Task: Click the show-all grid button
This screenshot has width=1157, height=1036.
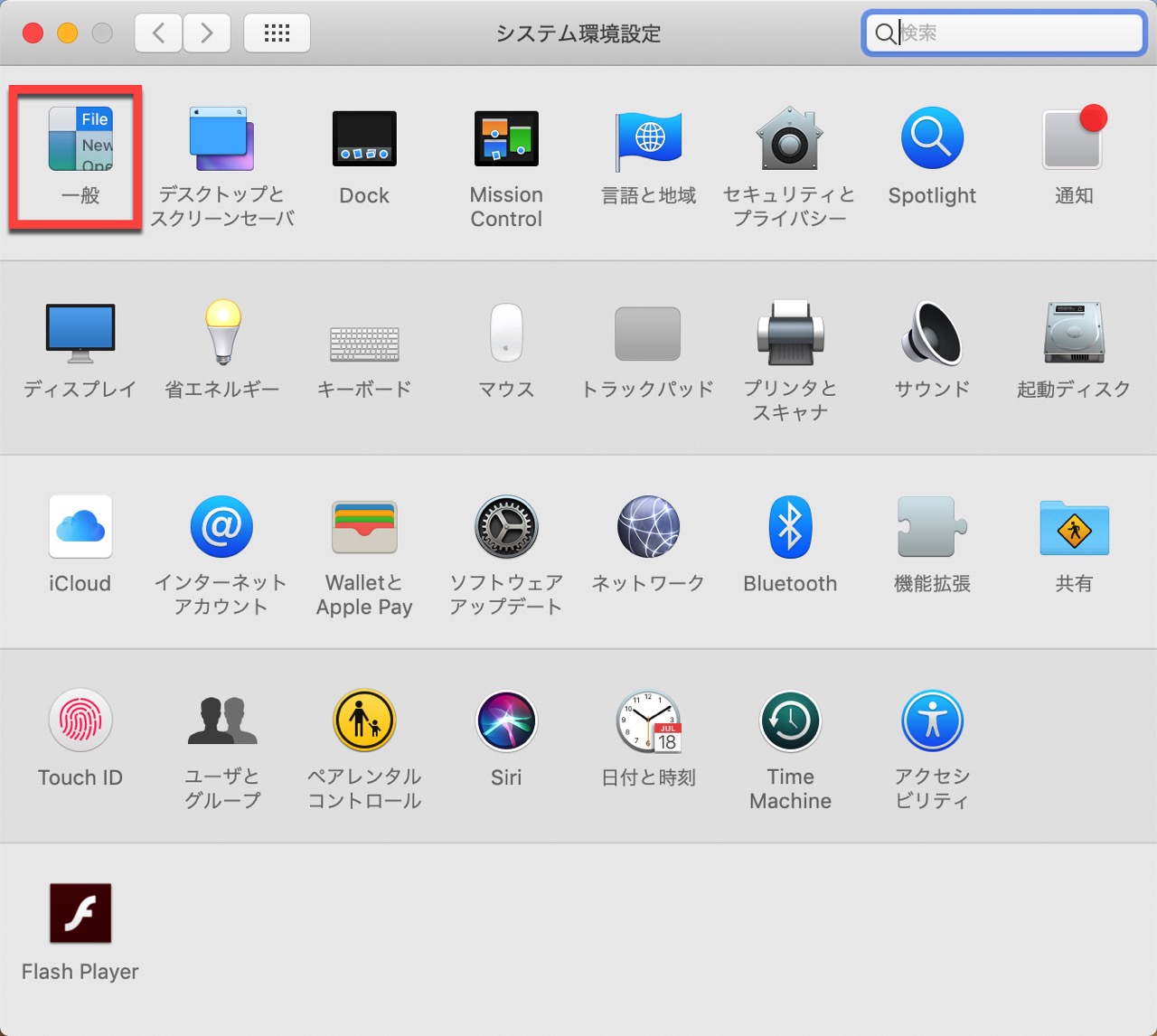Action: (277, 33)
